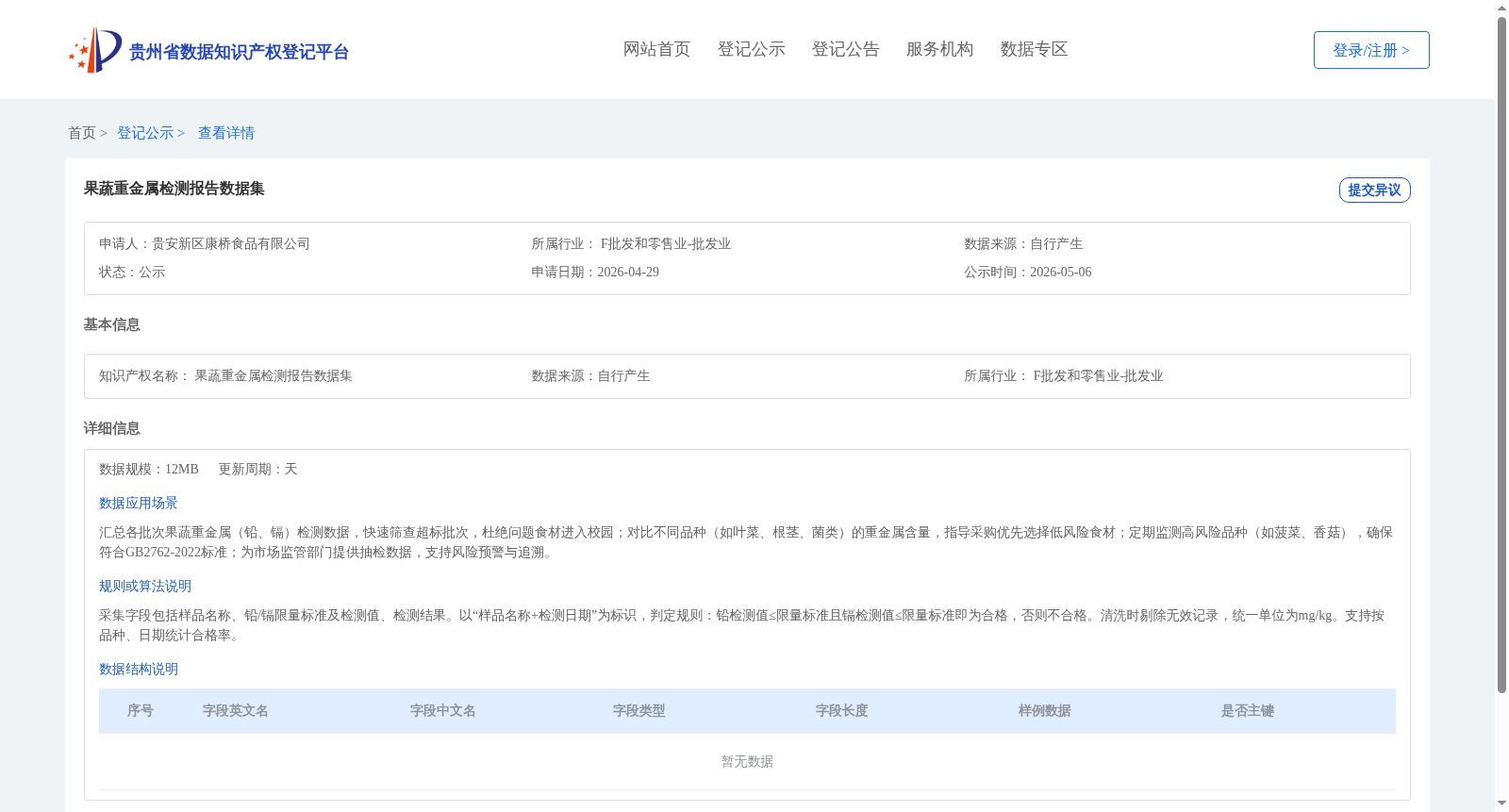Click the 规则或算法说明 heading
1509x812 pixels.
pos(145,586)
